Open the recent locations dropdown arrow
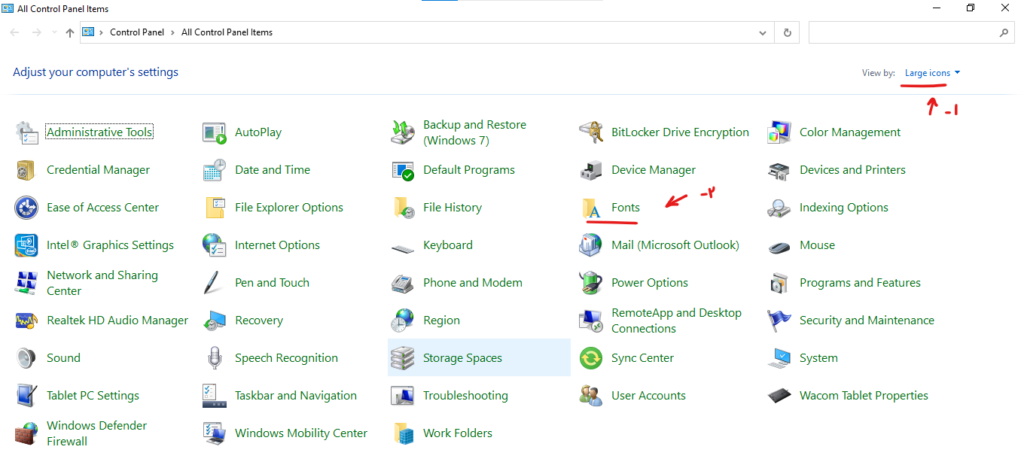 (55, 33)
